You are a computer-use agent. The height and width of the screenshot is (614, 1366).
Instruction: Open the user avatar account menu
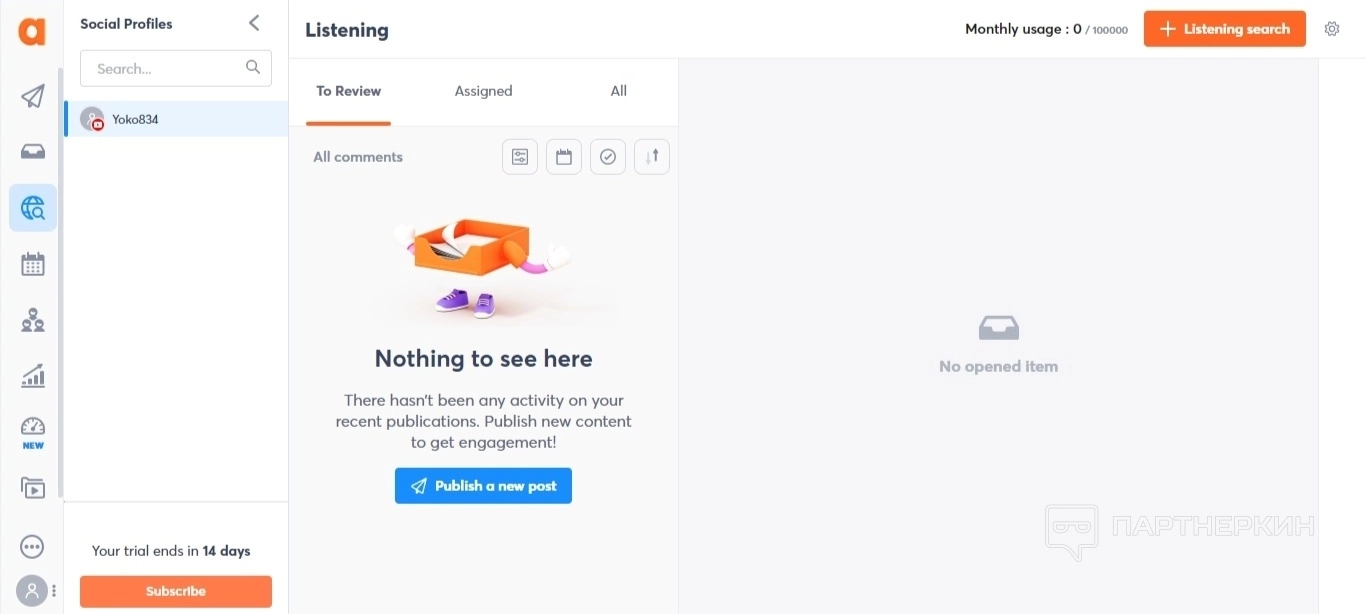[32, 591]
